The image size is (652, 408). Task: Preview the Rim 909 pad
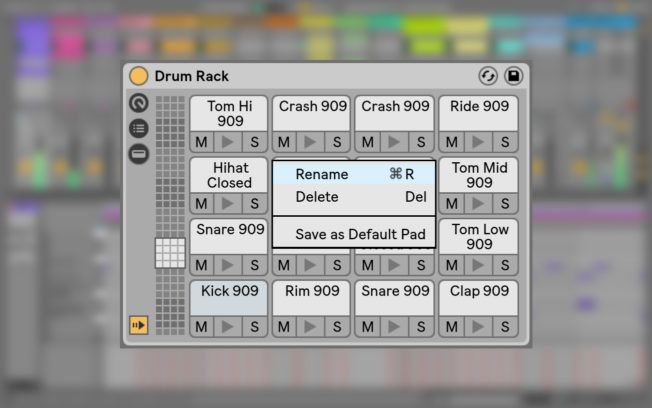(x=310, y=326)
